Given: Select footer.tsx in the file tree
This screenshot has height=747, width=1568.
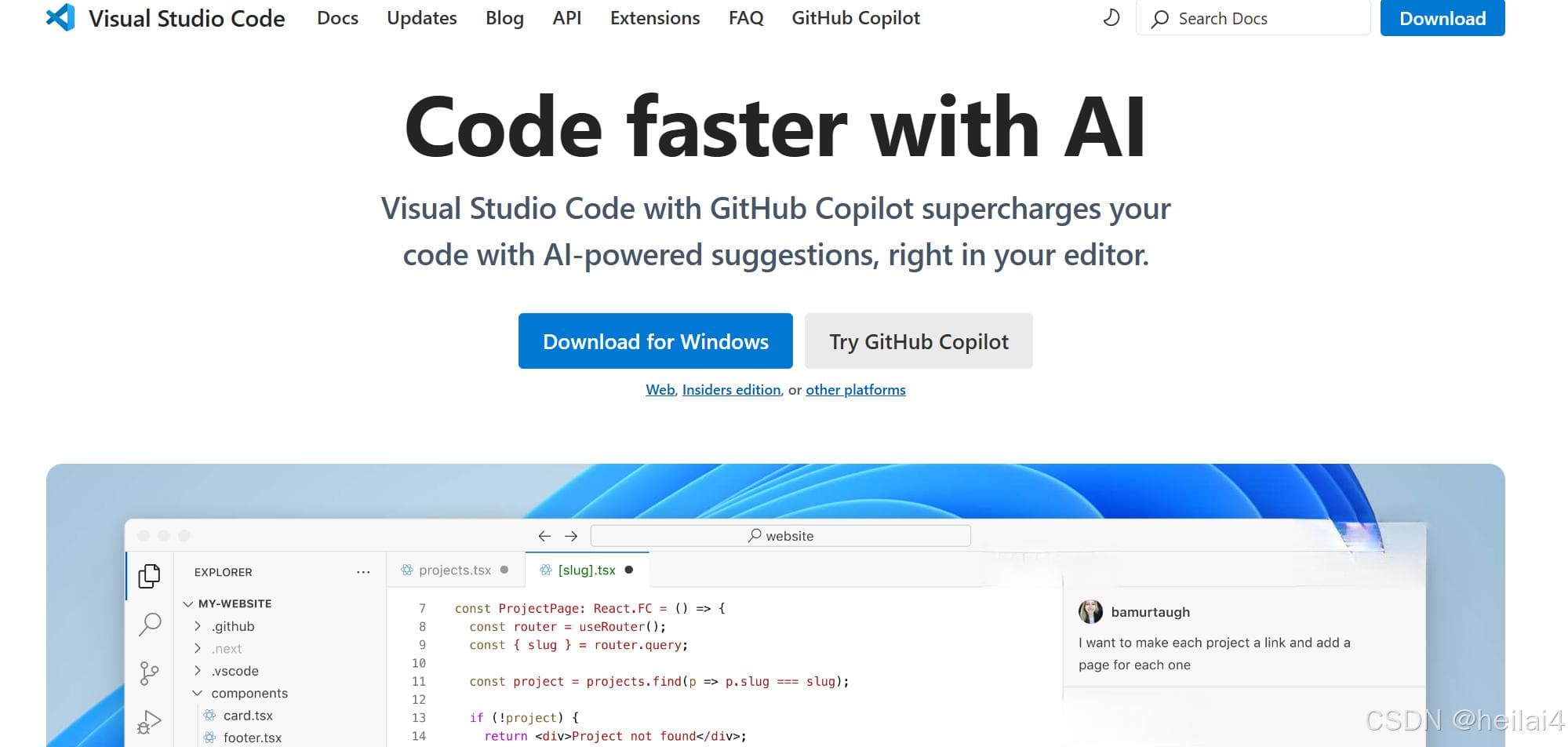Looking at the screenshot, I should tap(252, 738).
